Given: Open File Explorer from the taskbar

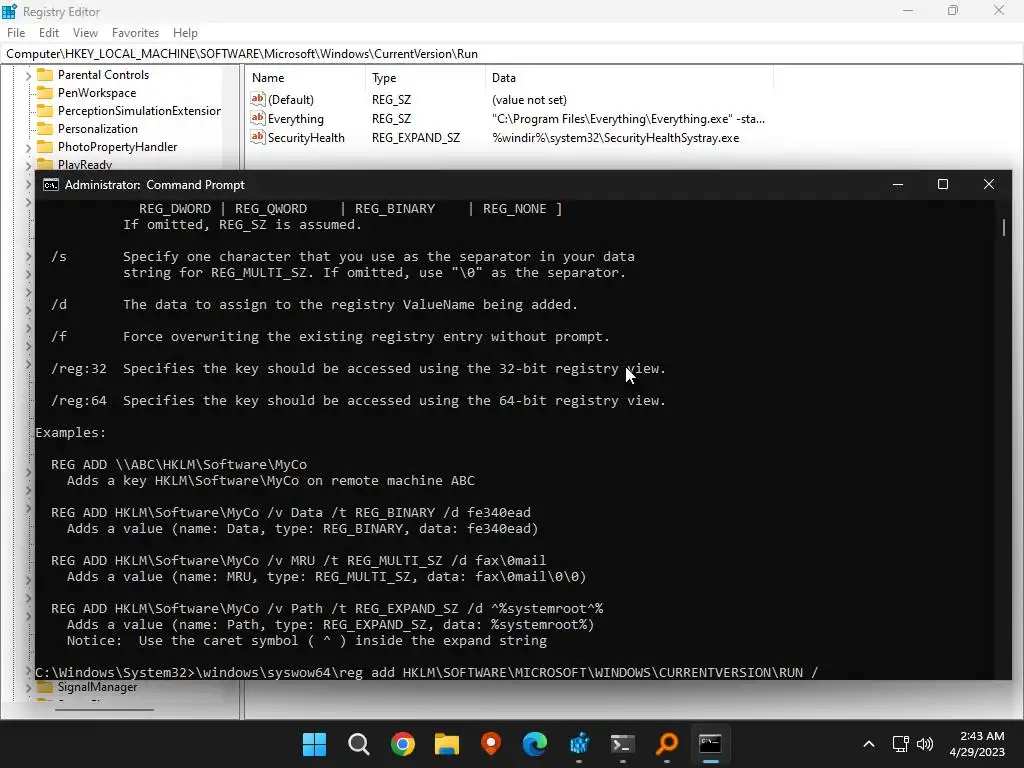Looking at the screenshot, I should tap(447, 744).
